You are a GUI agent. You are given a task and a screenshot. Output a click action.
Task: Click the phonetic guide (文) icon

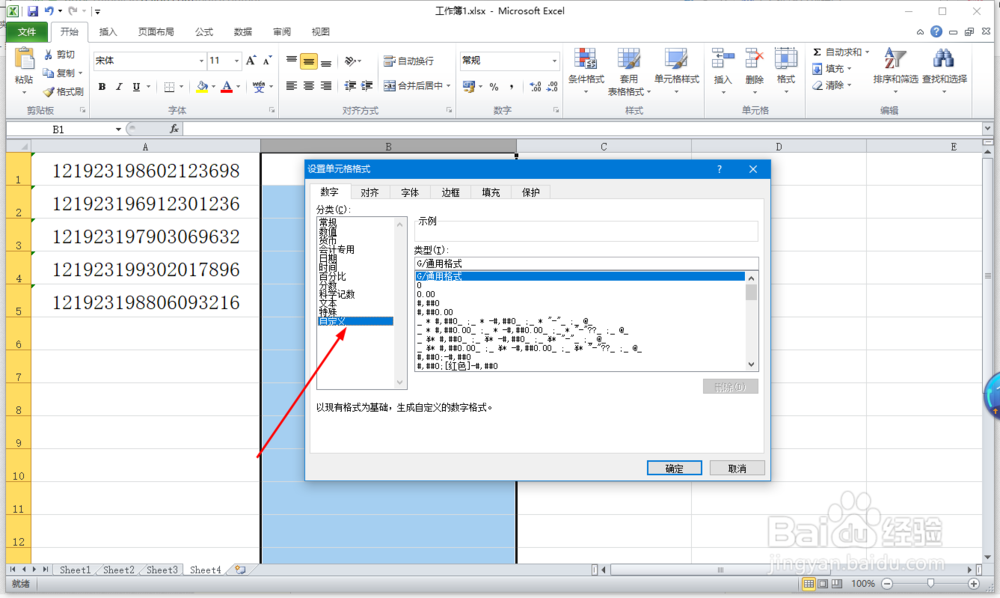(x=258, y=87)
